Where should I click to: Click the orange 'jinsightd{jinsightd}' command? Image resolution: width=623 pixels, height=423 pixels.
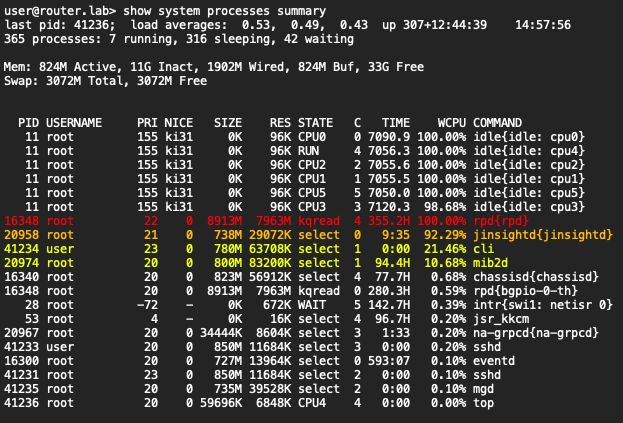pos(543,235)
